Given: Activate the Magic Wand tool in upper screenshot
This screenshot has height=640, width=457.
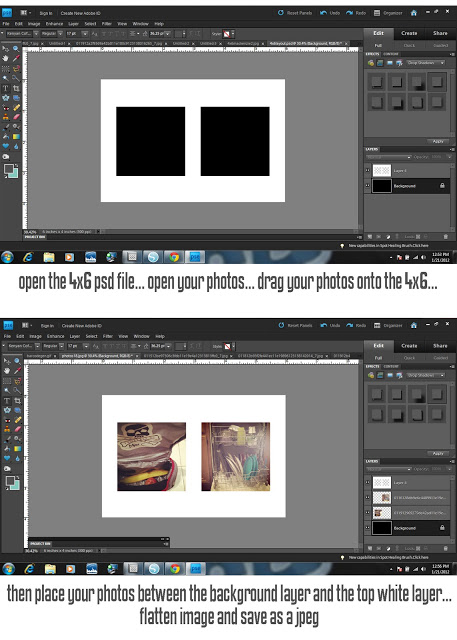Looking at the screenshot, I should 6,78.
